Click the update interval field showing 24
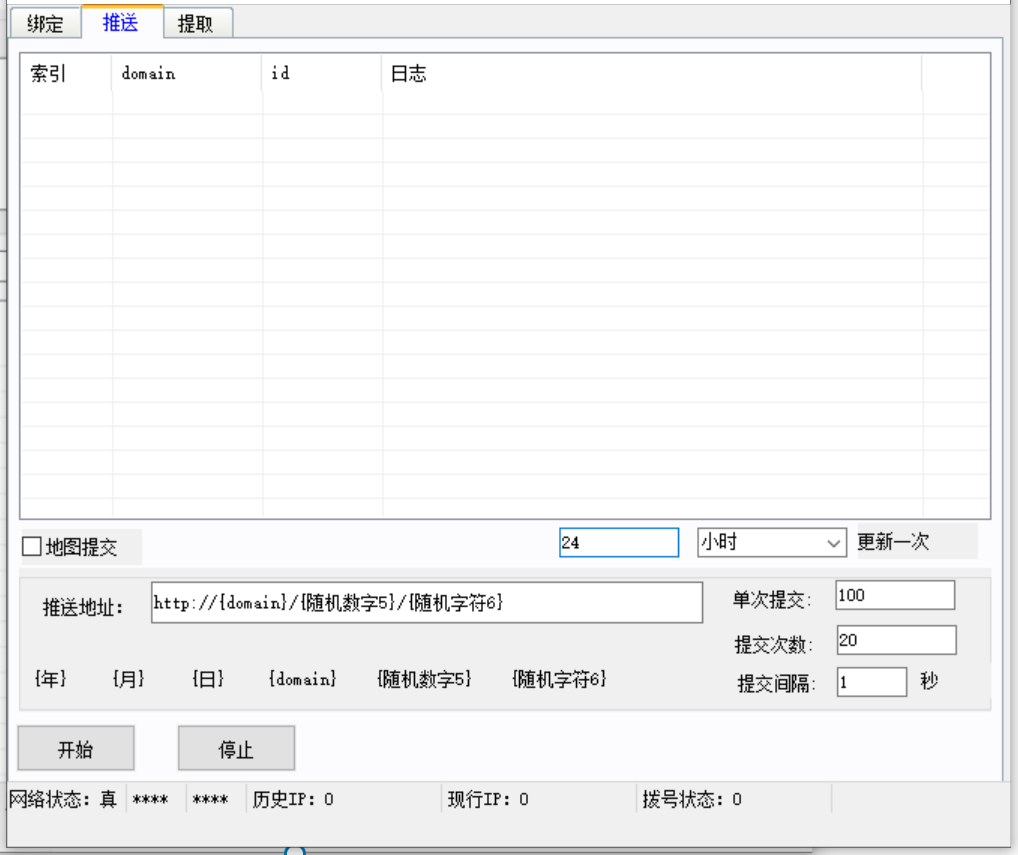Image resolution: width=1018 pixels, height=855 pixels. click(x=619, y=542)
